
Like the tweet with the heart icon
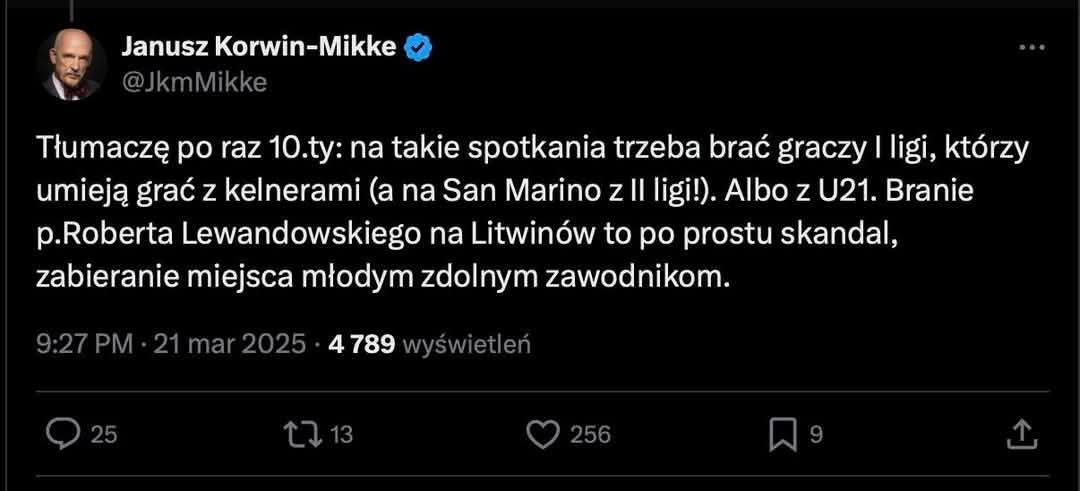coord(541,434)
